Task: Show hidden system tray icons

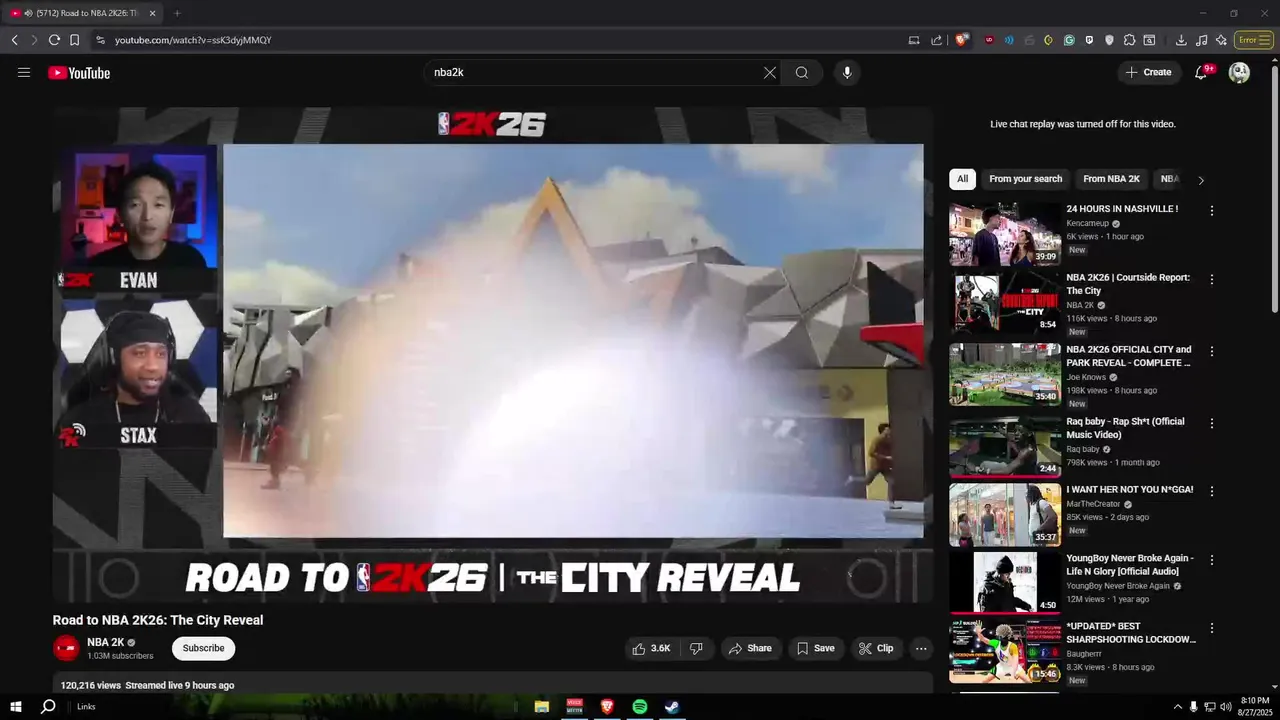Action: click(x=1177, y=706)
